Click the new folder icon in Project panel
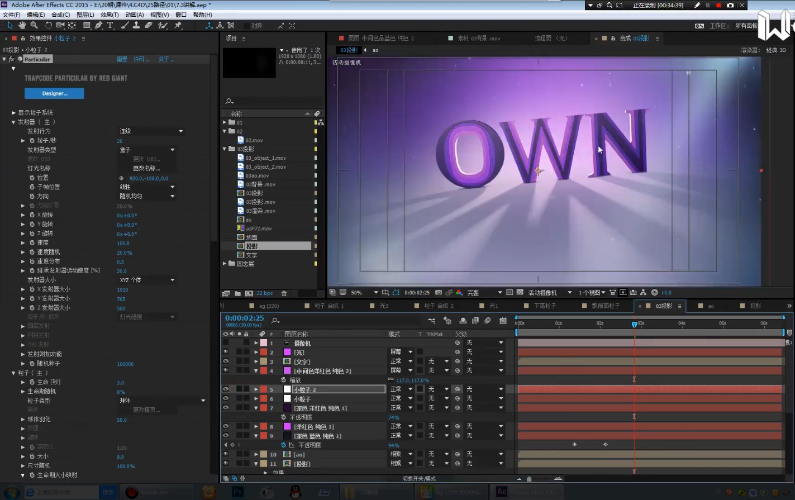The width and height of the screenshot is (795, 500). coord(239,292)
